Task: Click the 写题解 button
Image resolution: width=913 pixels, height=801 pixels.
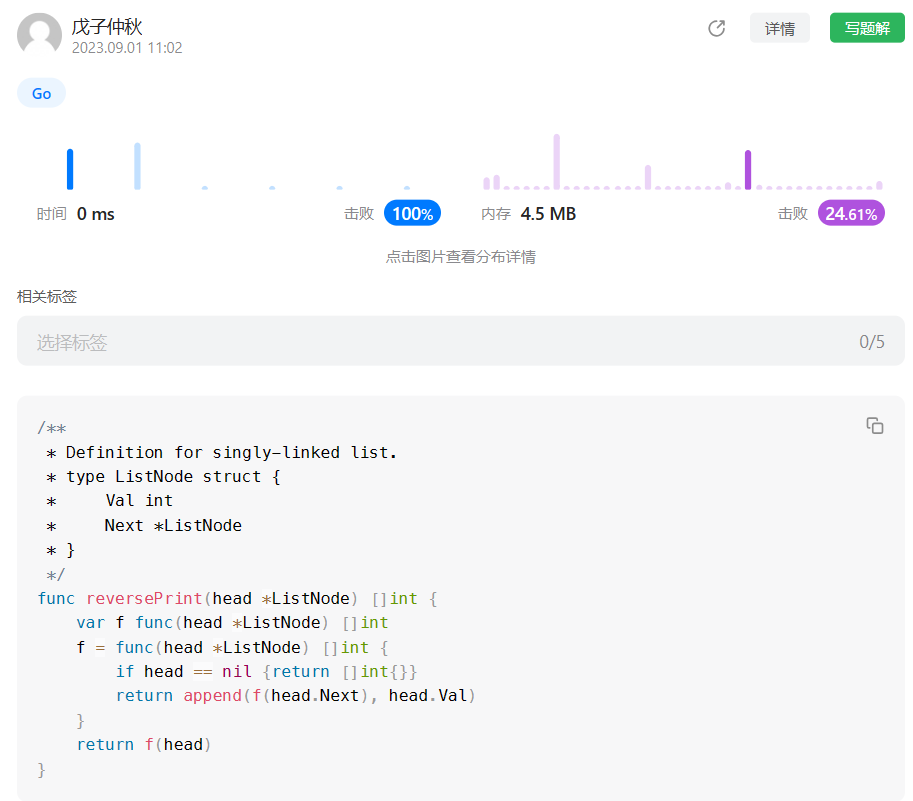Action: click(866, 28)
